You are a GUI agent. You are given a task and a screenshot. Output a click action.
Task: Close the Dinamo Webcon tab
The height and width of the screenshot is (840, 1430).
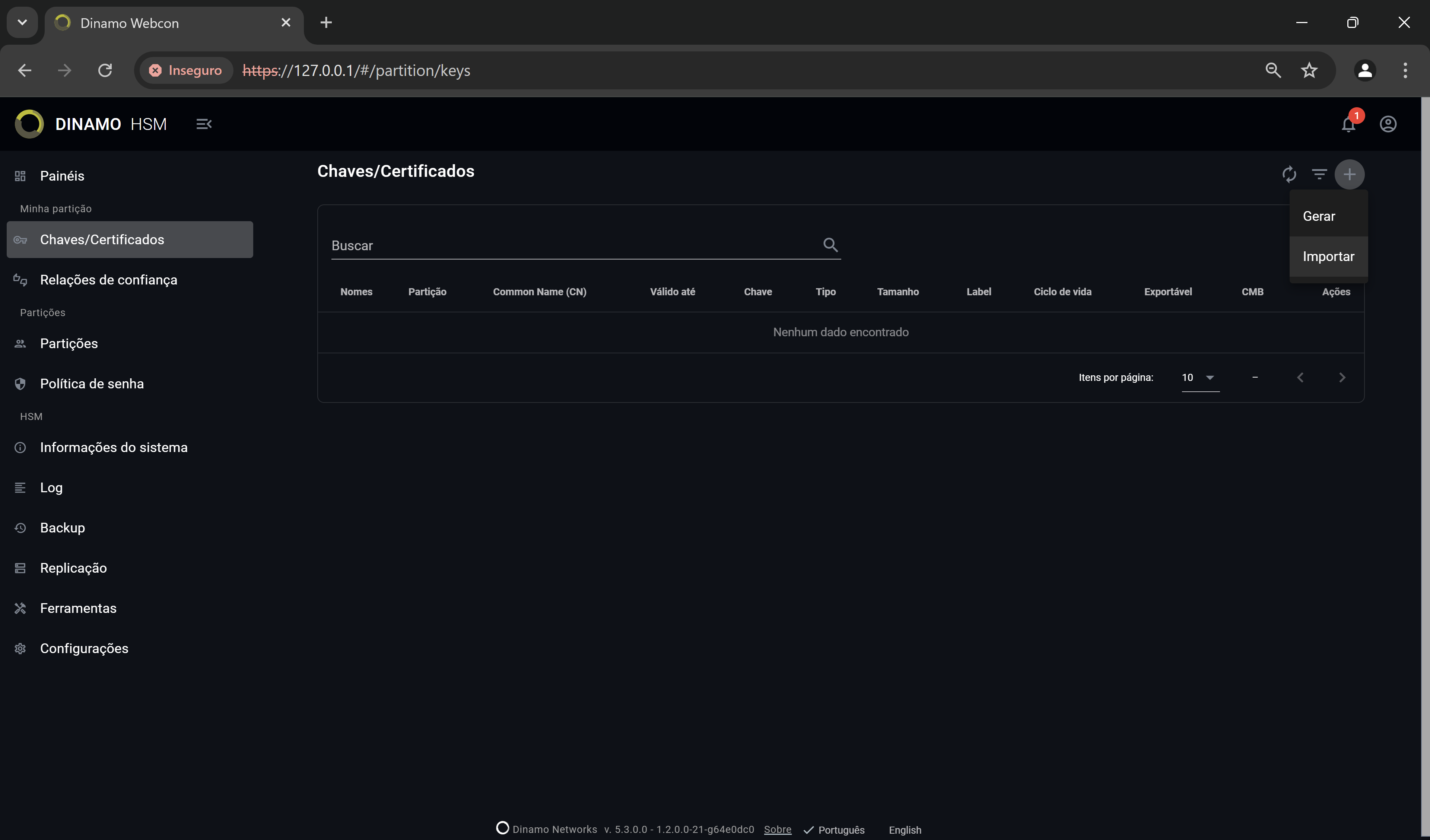pos(286,23)
